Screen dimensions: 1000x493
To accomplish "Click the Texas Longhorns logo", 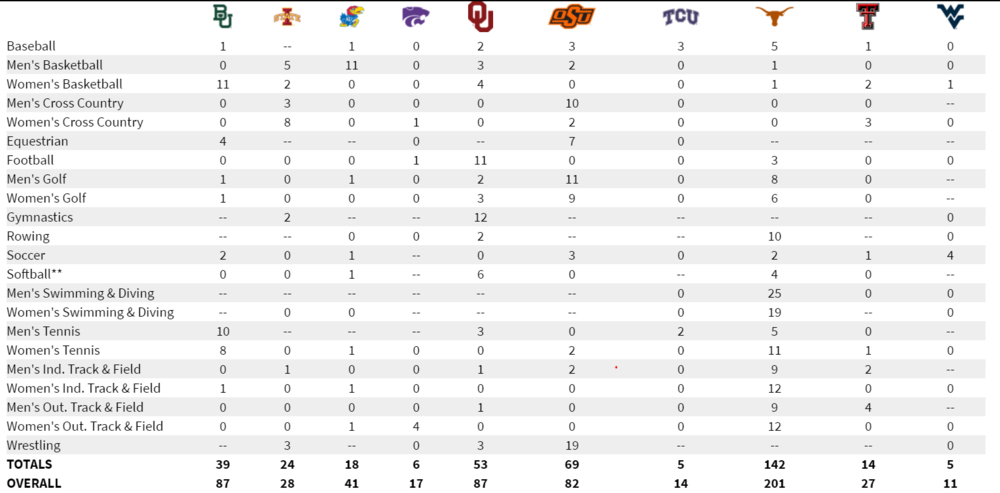I will [x=772, y=16].
